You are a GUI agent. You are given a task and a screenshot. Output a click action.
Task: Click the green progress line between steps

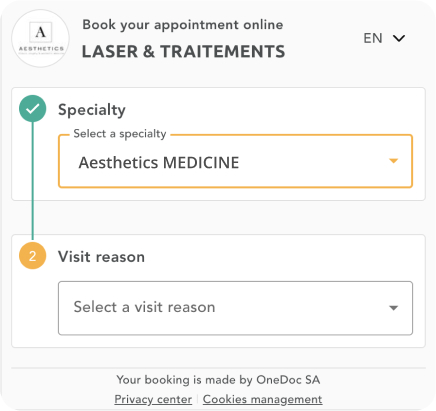[x=33, y=181]
